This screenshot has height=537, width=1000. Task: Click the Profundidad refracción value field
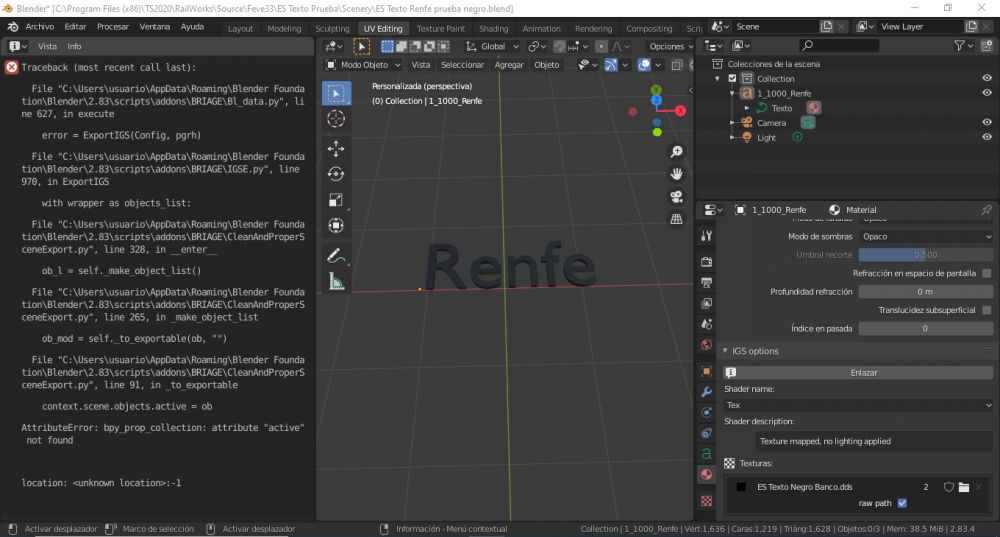pyautogui.click(x=925, y=291)
